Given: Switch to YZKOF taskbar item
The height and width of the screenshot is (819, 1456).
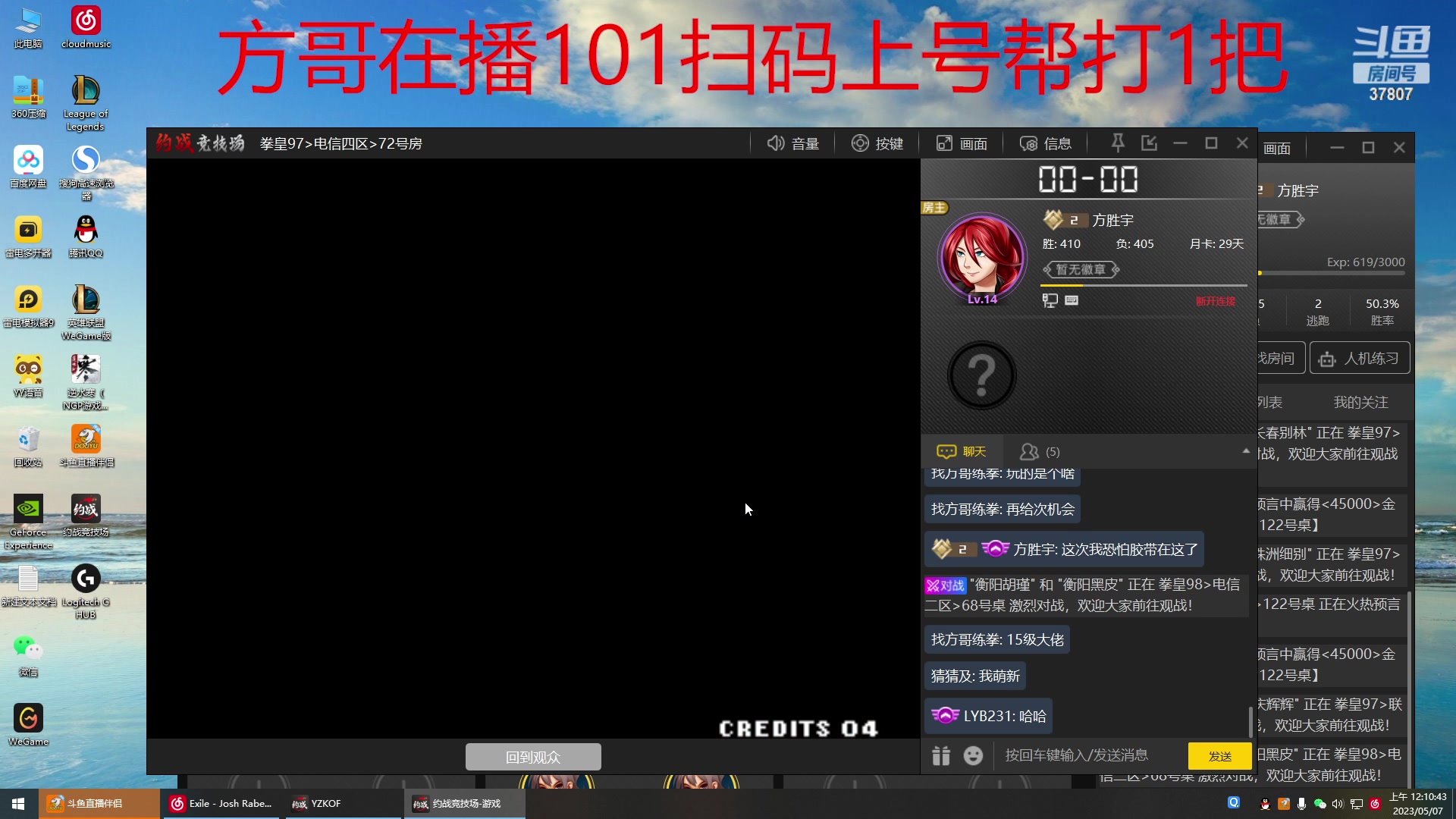Looking at the screenshot, I should coord(343,804).
